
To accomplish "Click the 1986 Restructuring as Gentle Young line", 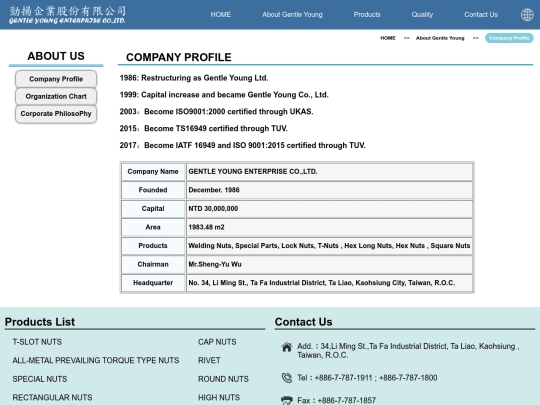I will point(194,78).
